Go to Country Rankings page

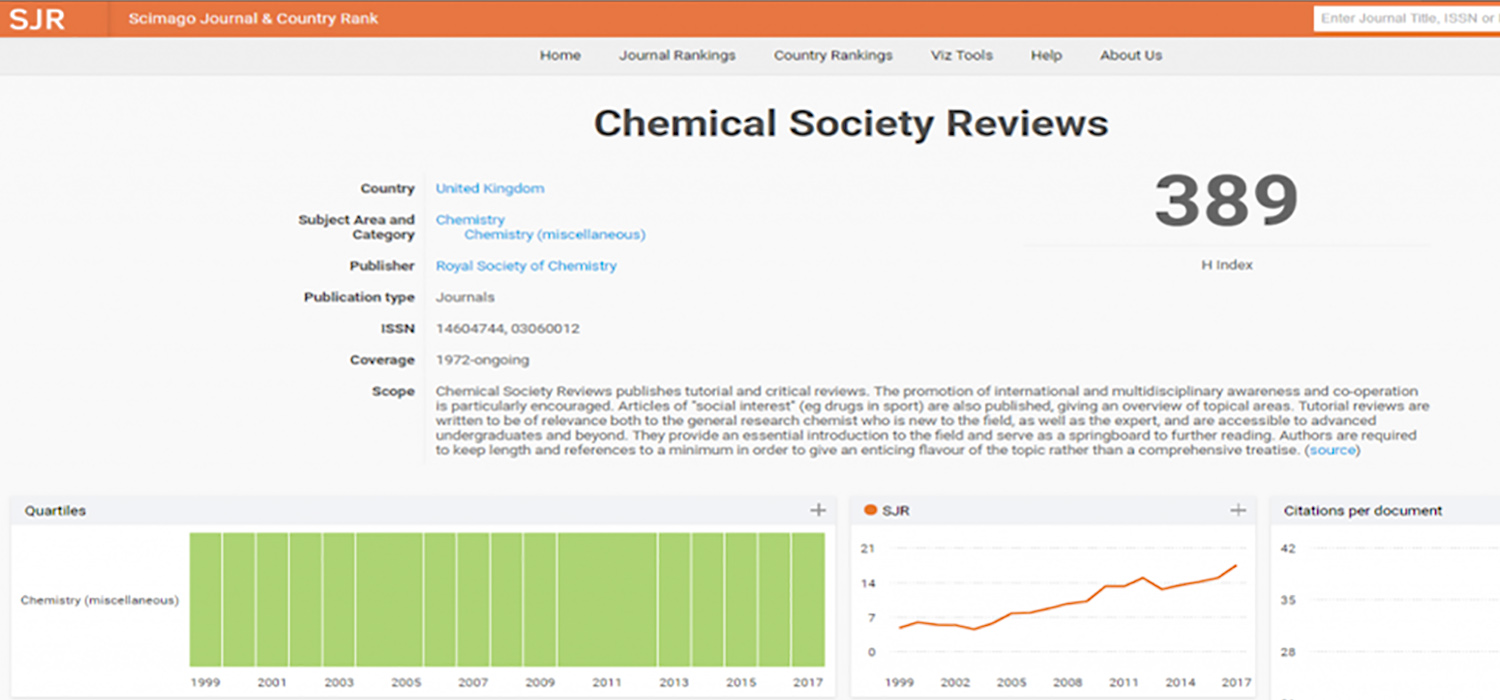pyautogui.click(x=833, y=55)
